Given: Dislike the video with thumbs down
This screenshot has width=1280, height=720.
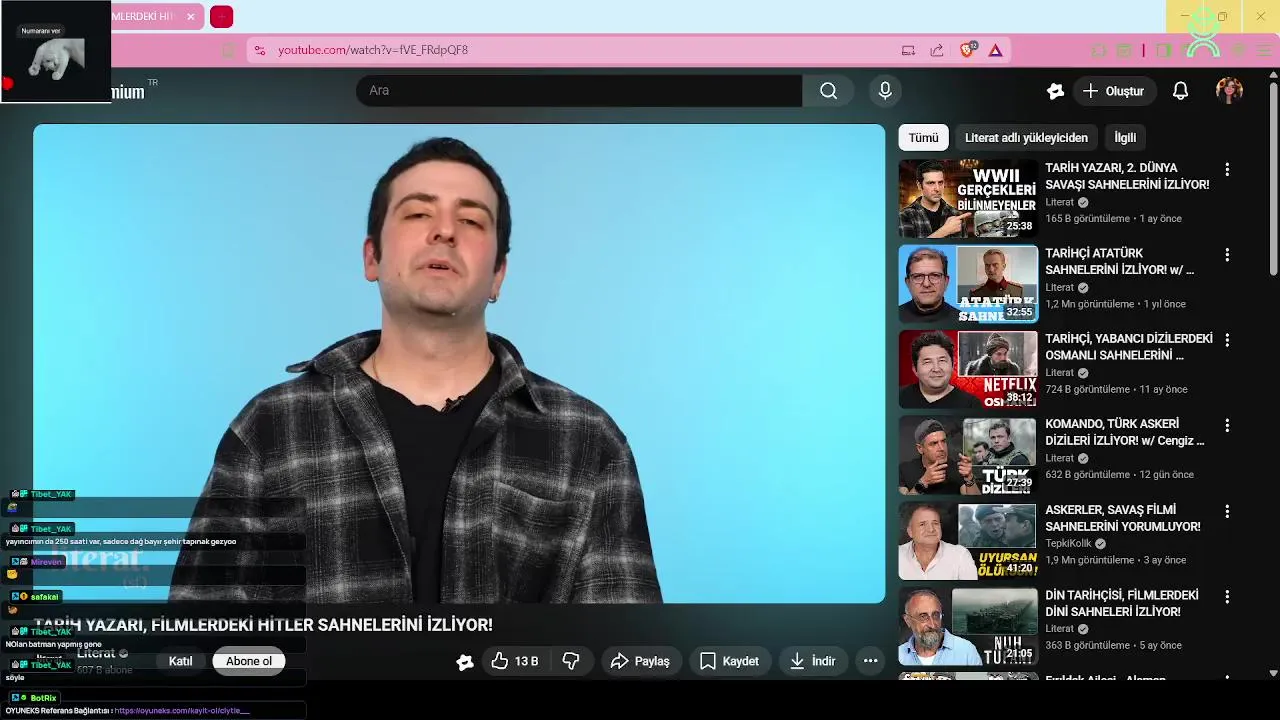Looking at the screenshot, I should coord(571,661).
